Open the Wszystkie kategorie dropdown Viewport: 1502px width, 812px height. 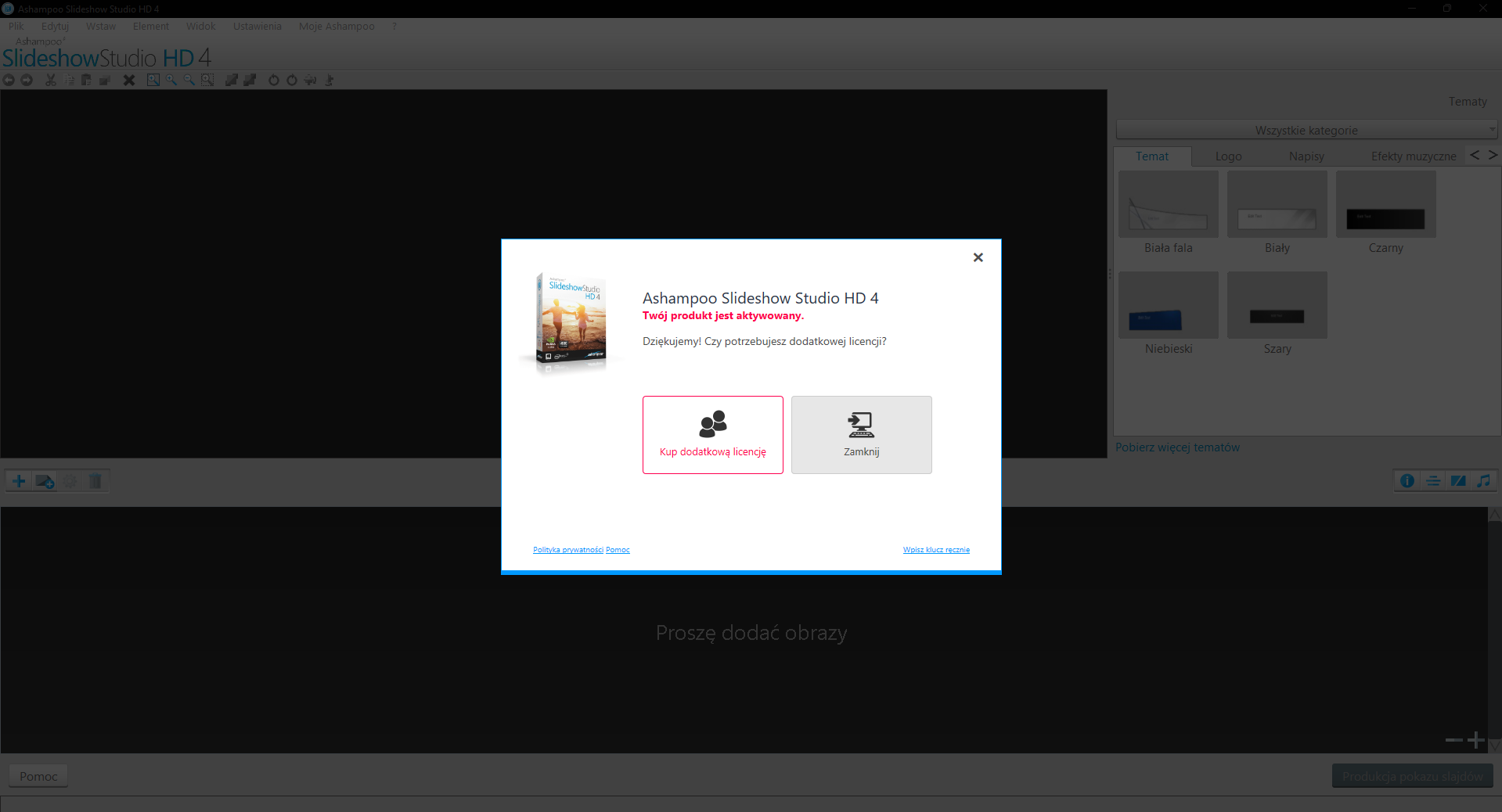tap(1306, 130)
